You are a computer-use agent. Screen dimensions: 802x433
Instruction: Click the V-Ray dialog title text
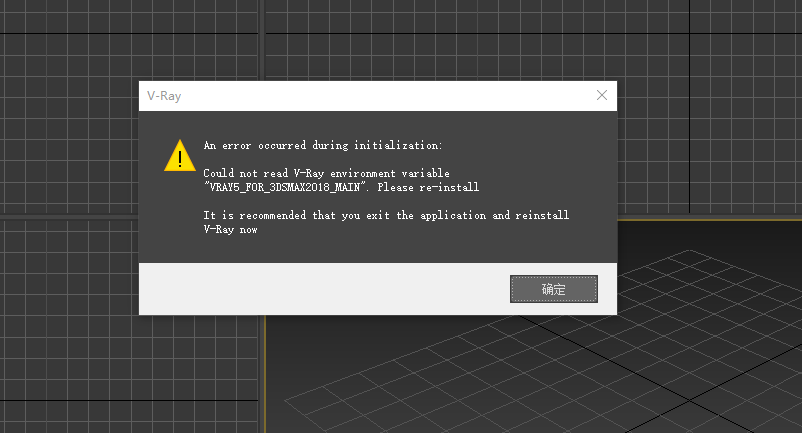point(164,96)
